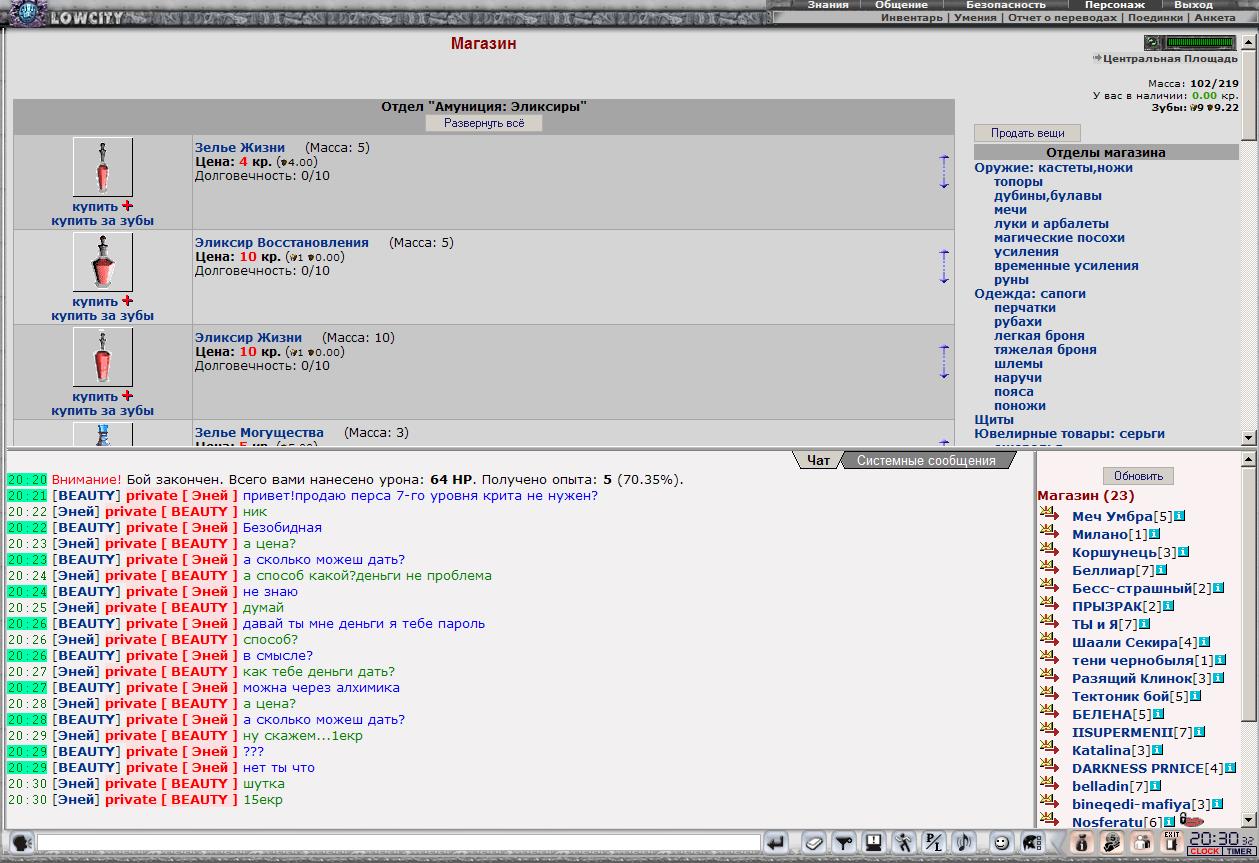Switch to Системные сообщения tab
1259x863 pixels.
tap(926, 460)
